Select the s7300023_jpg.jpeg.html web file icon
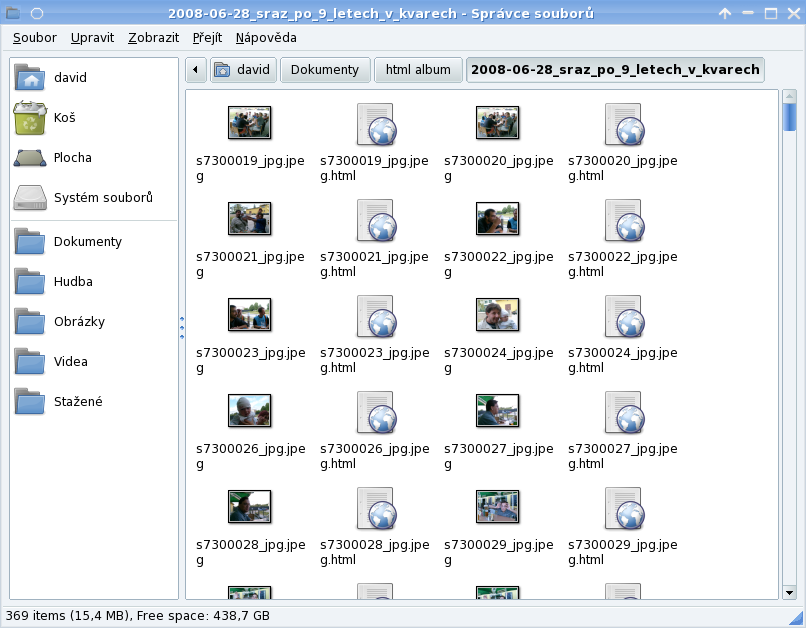 click(376, 317)
